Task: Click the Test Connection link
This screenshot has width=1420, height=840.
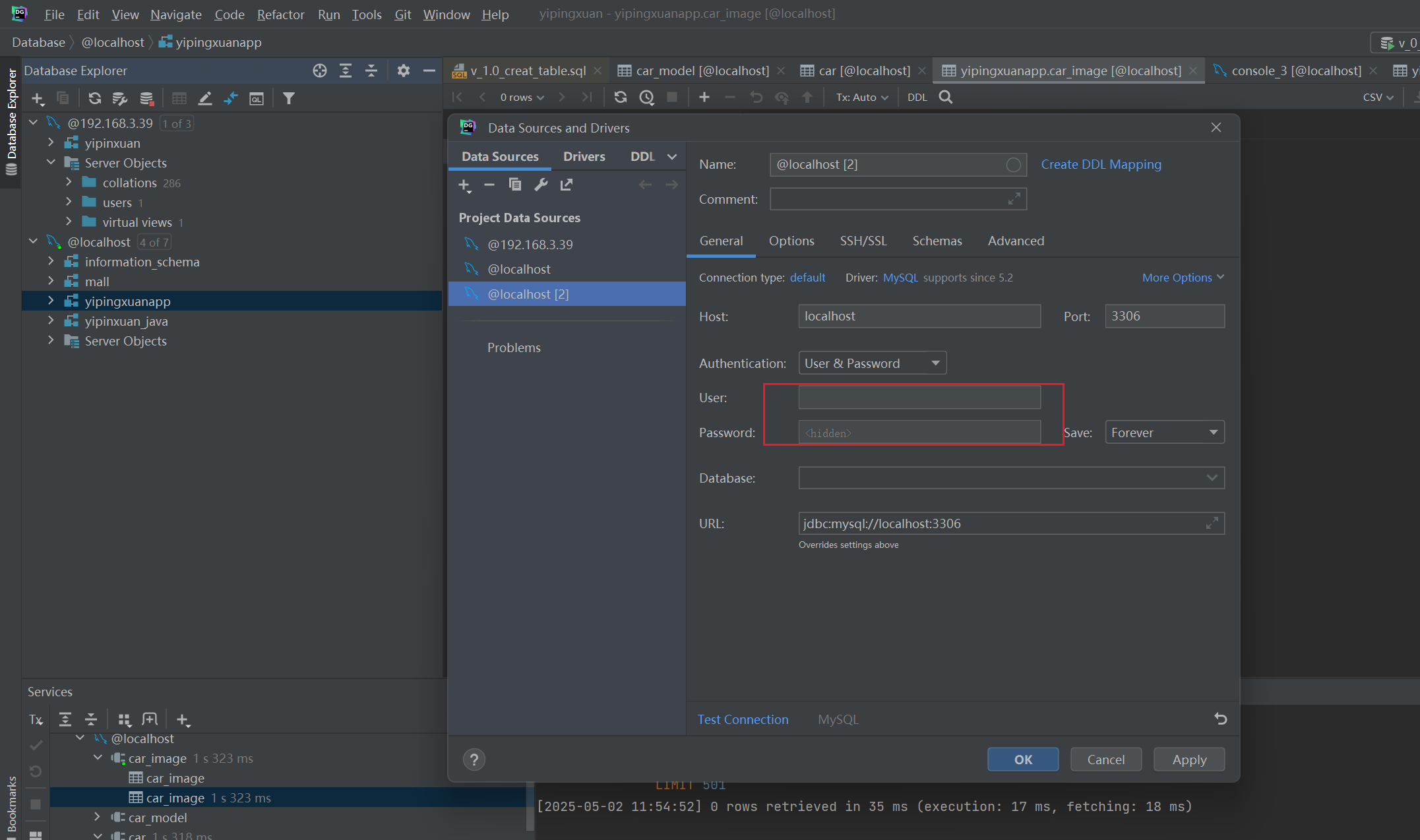Action: (x=743, y=719)
